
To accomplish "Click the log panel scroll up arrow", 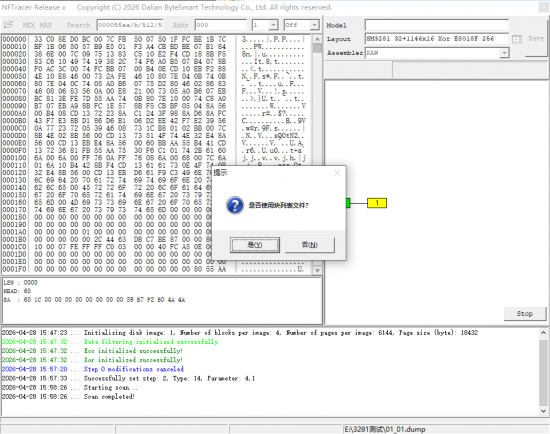I will click(543, 332).
